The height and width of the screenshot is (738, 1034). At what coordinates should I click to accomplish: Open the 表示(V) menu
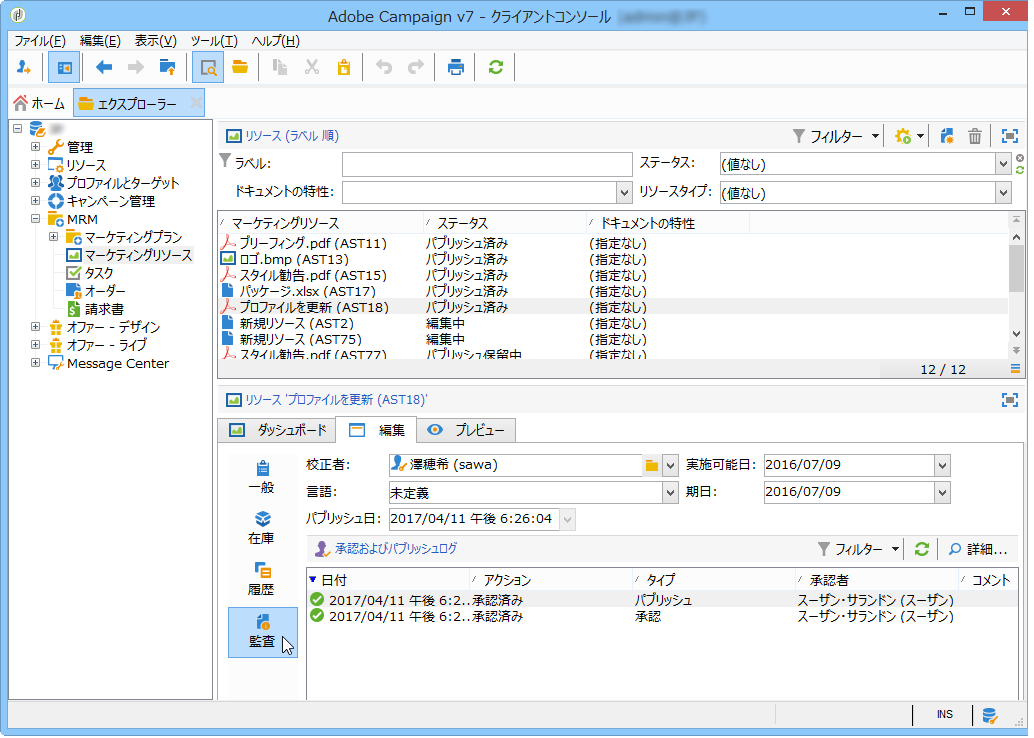(x=156, y=41)
